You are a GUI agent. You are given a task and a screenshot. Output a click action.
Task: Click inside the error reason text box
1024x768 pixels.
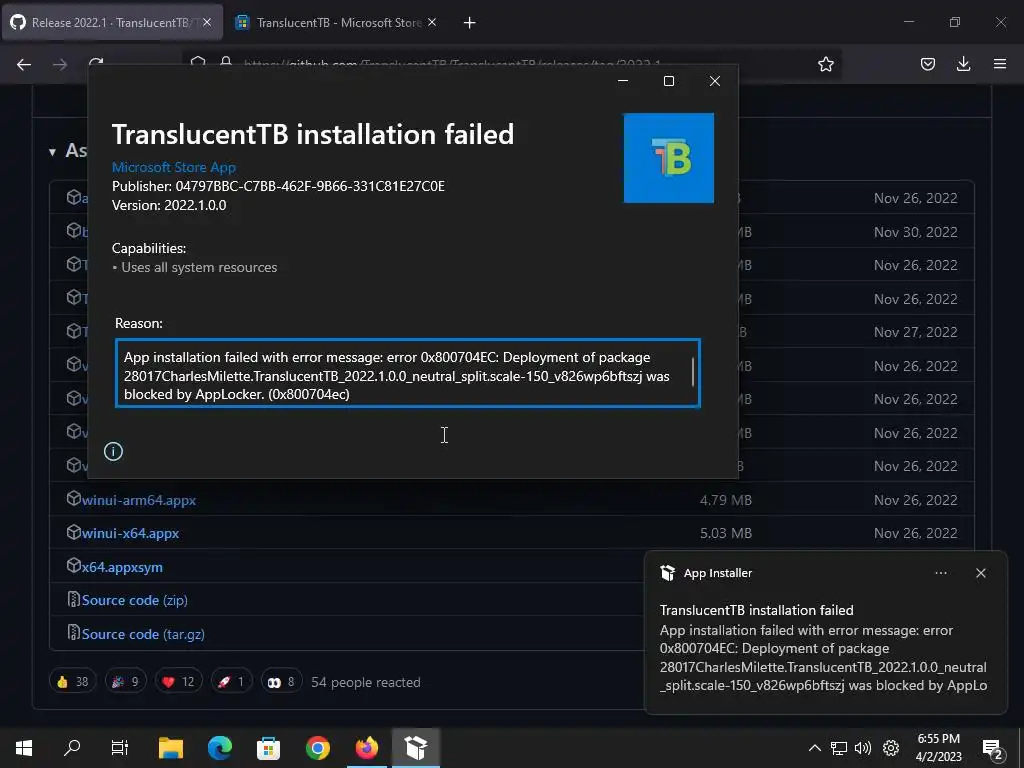408,373
